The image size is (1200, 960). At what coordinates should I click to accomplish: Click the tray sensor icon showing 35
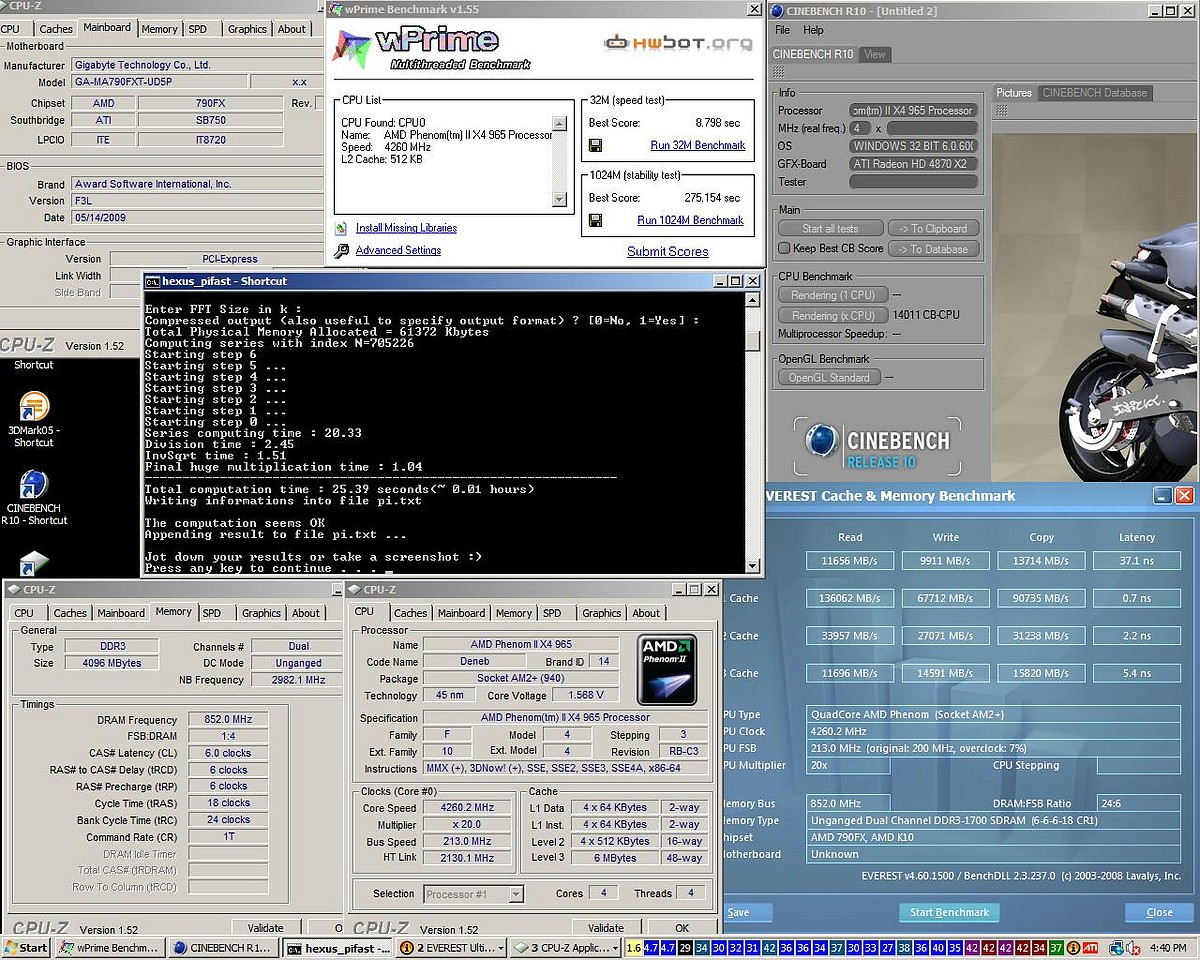(956, 947)
